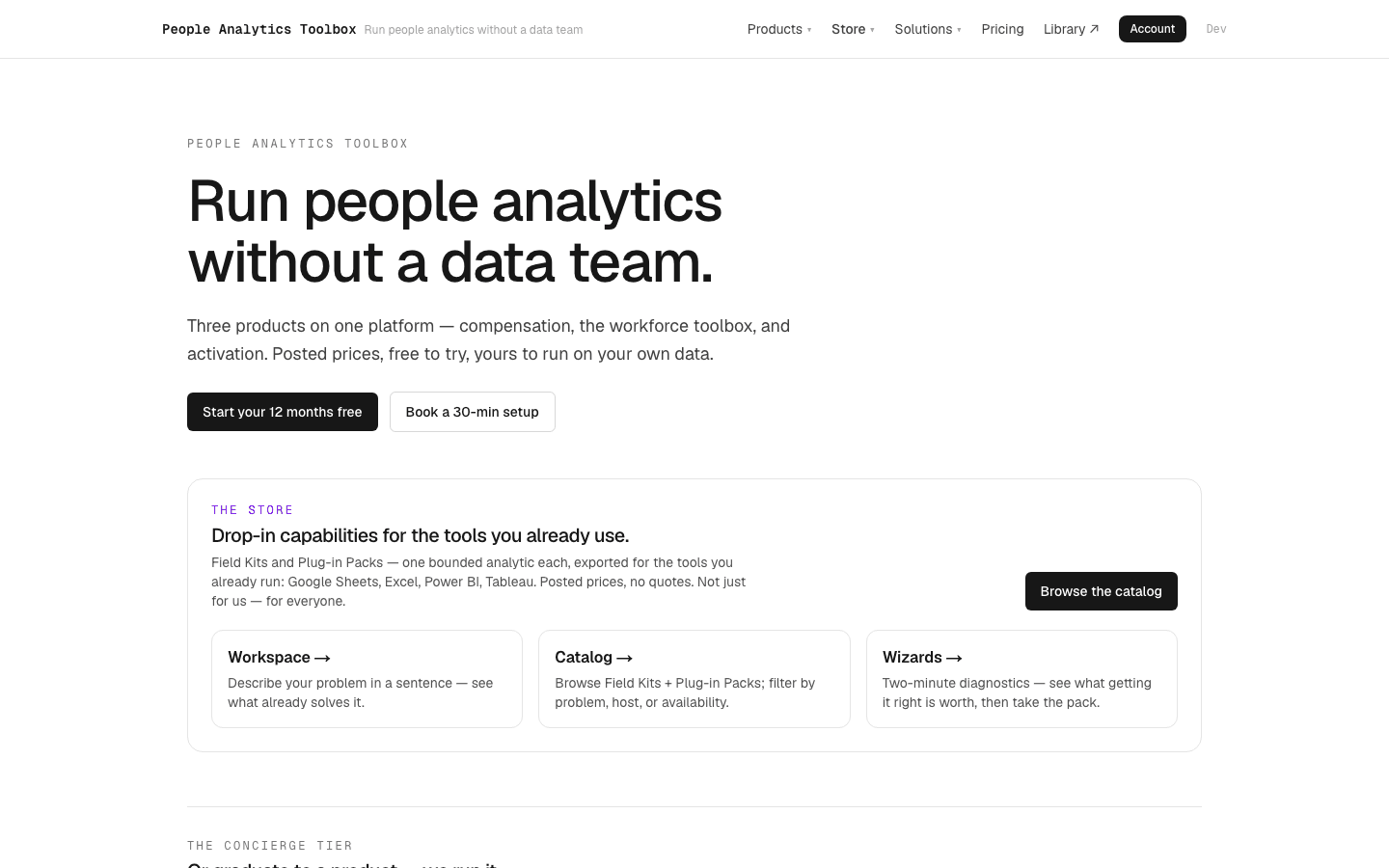Click the paragraph starting "Field Kits and Plug-in Packs"

(x=479, y=582)
